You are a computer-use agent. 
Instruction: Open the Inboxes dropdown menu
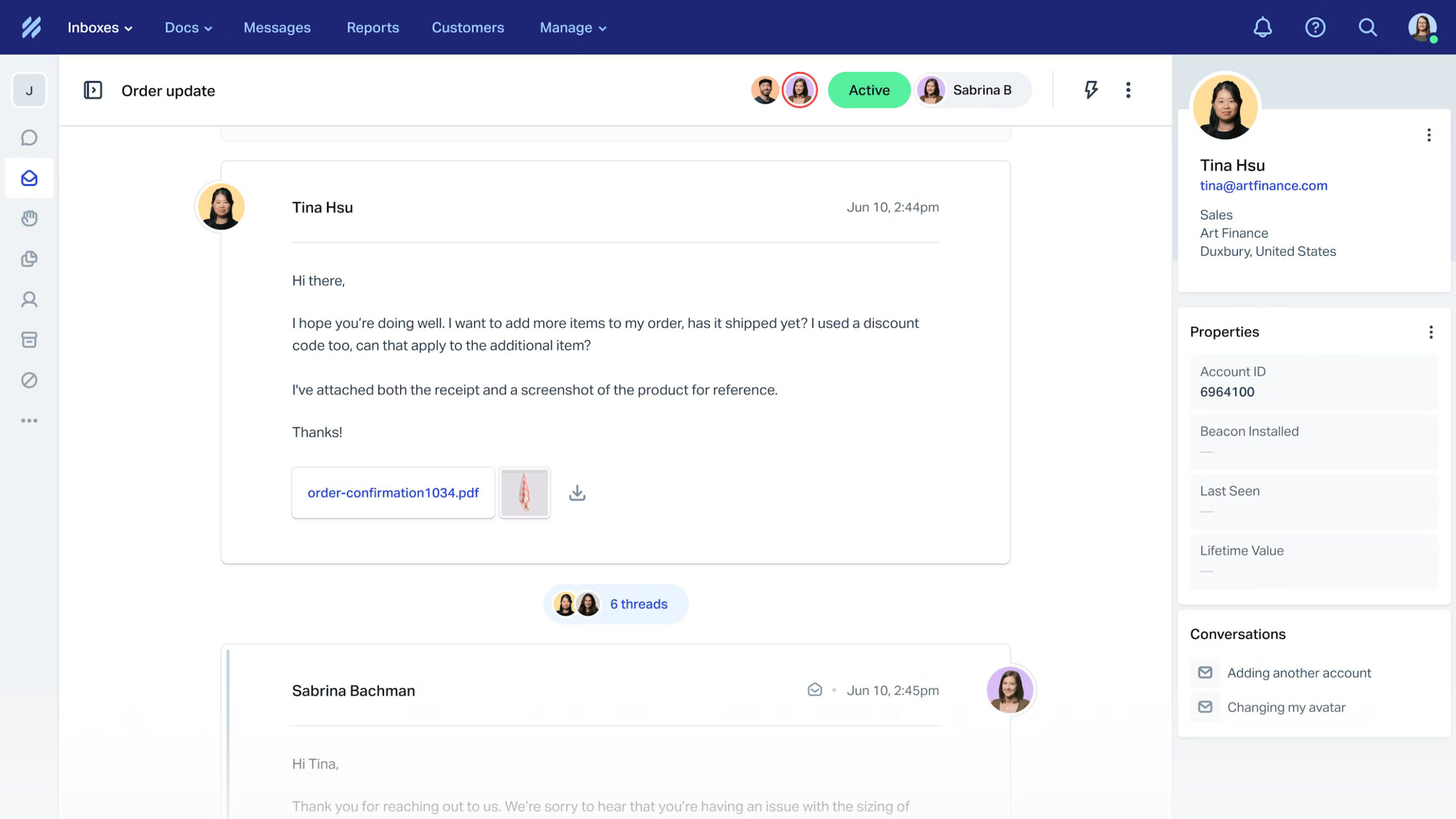[100, 27]
